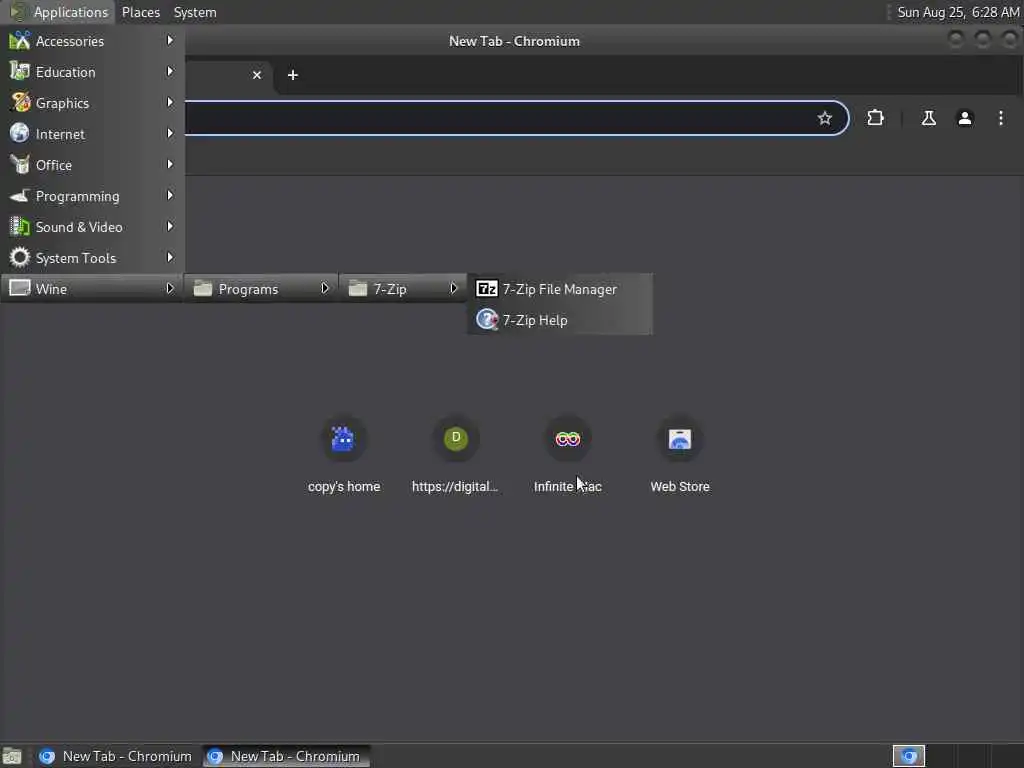Screen dimensions: 1024x768
Task: Open the https://digital... shortcut
Action: [455, 455]
